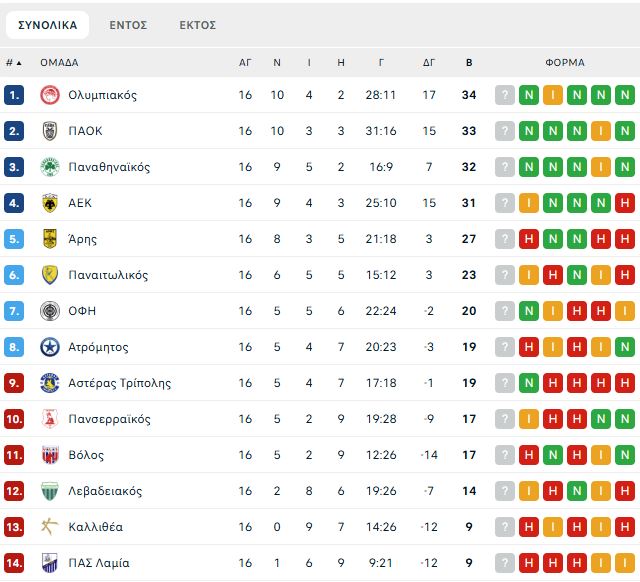Click the Αστέρας Τρίπολης team badge
The image size is (640, 582).
tap(49, 383)
